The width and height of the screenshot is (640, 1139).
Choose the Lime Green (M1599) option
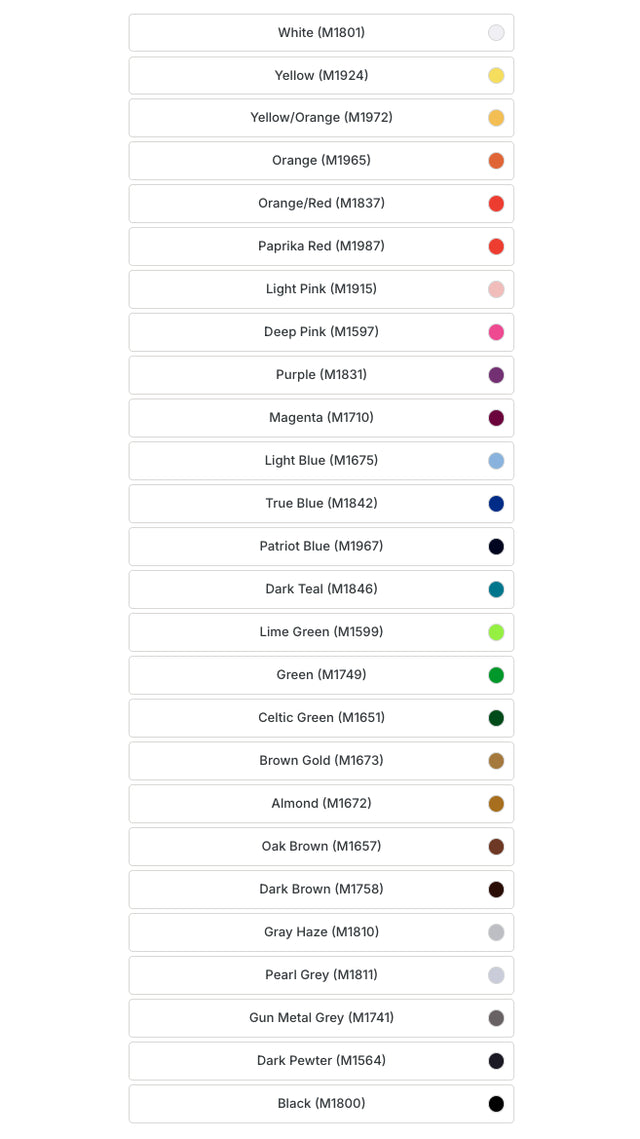[x=321, y=632]
